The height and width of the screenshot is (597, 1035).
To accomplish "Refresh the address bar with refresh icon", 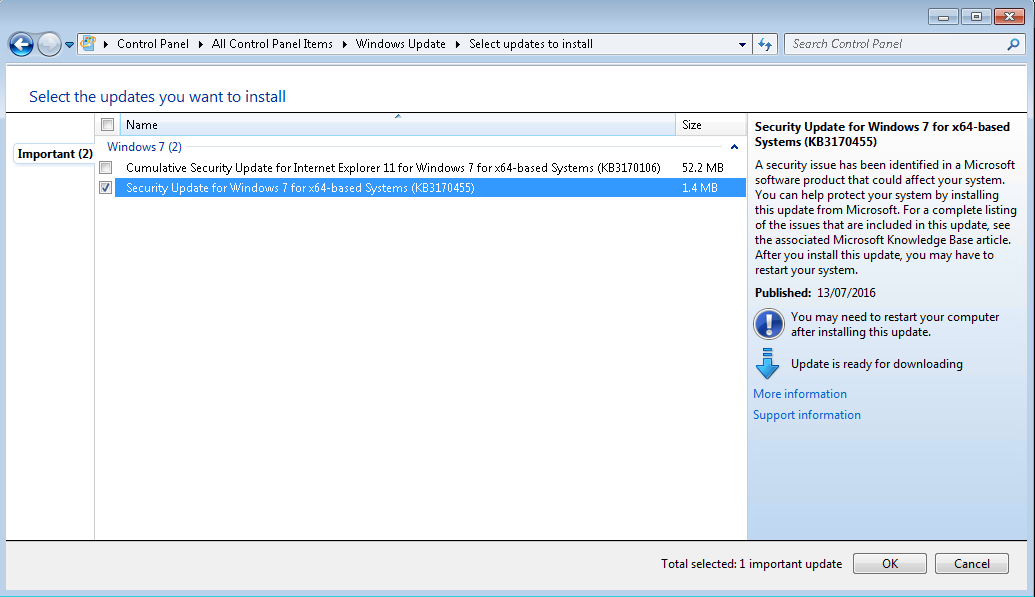I will pyautogui.click(x=764, y=44).
